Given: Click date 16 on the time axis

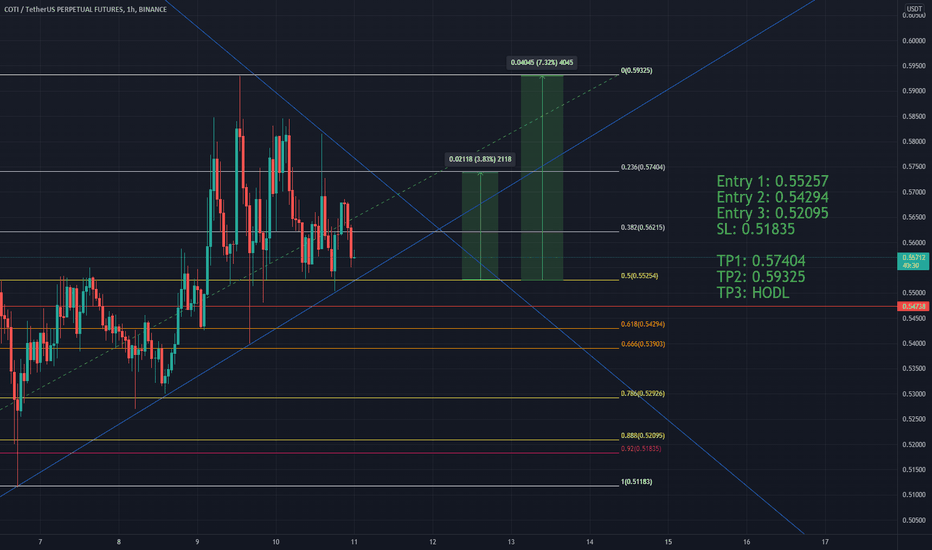Looking at the screenshot, I should 747,542.
